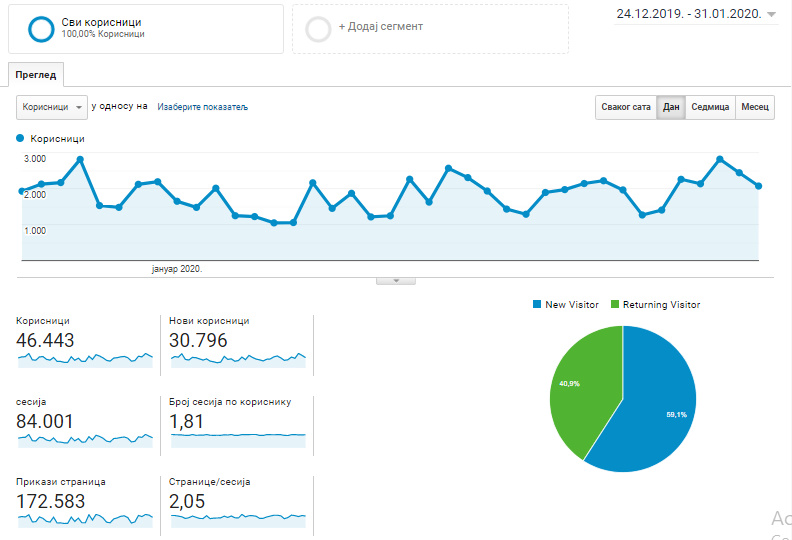Click the green Returning Visitor legend square

tap(615, 304)
